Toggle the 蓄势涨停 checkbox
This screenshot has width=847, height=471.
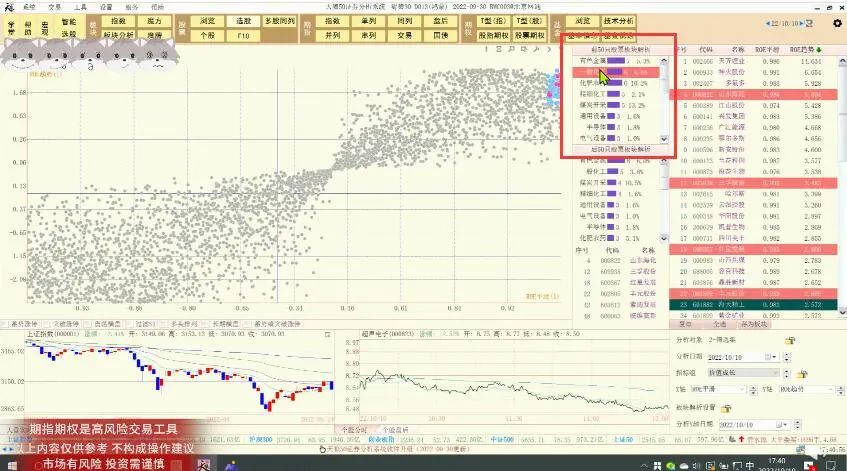point(5,324)
